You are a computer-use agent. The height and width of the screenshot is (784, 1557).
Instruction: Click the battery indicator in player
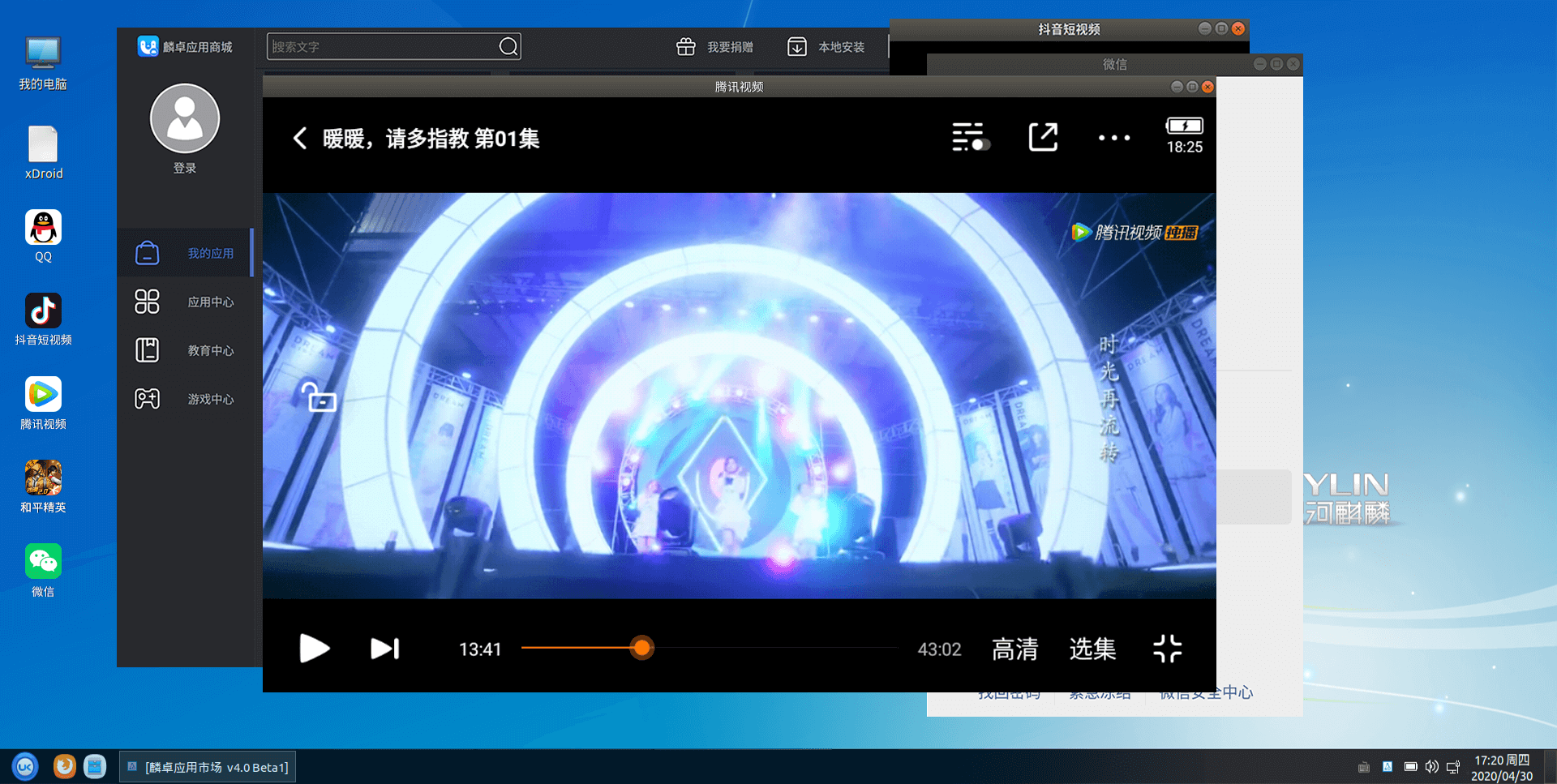(1184, 126)
